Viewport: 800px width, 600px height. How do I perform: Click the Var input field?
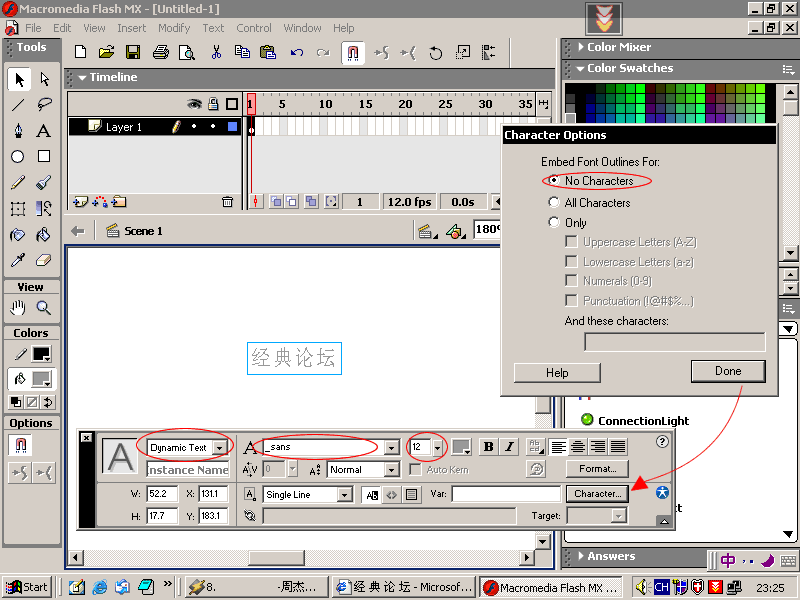click(506, 494)
